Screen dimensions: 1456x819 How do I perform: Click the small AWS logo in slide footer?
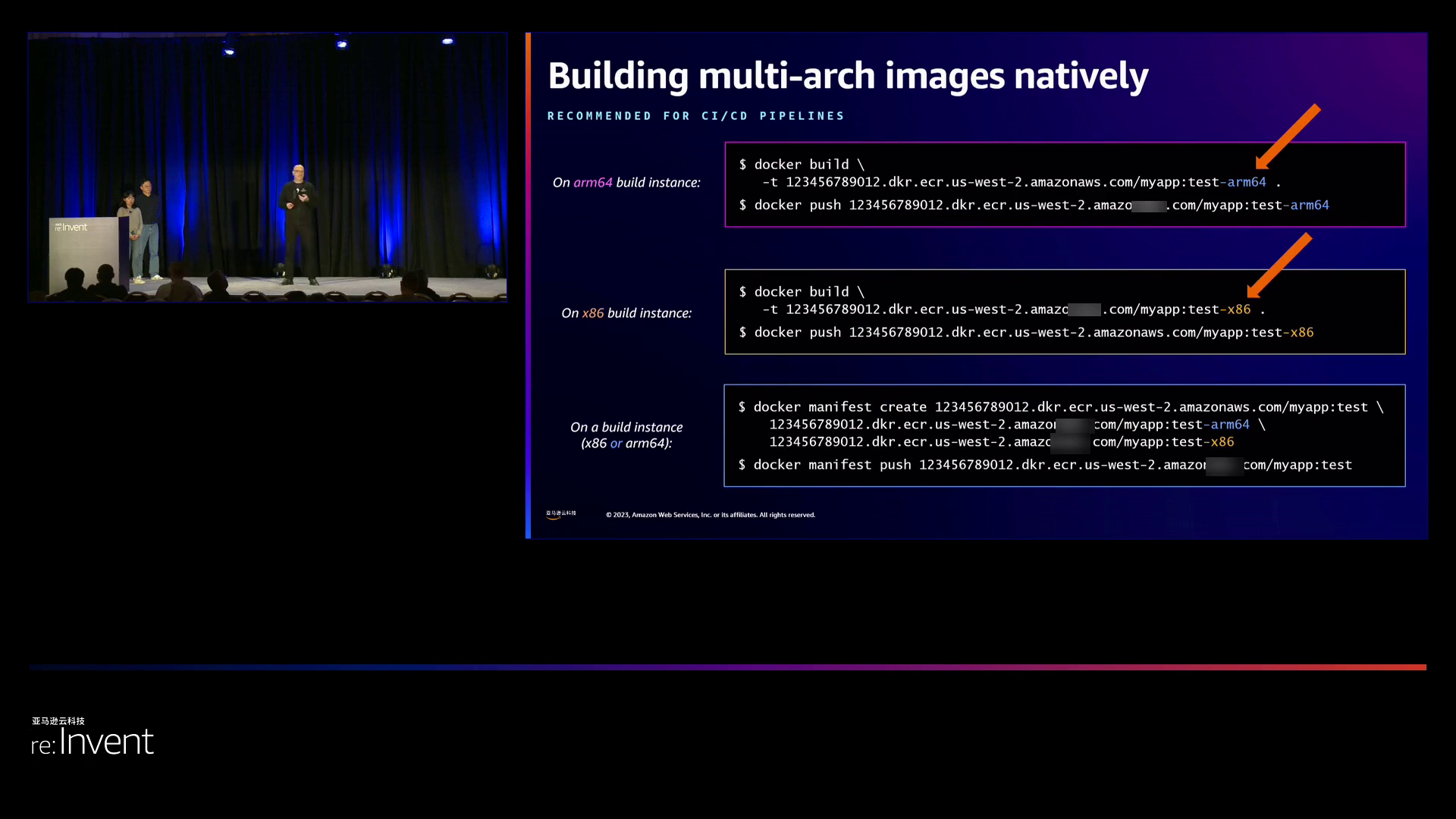(560, 514)
